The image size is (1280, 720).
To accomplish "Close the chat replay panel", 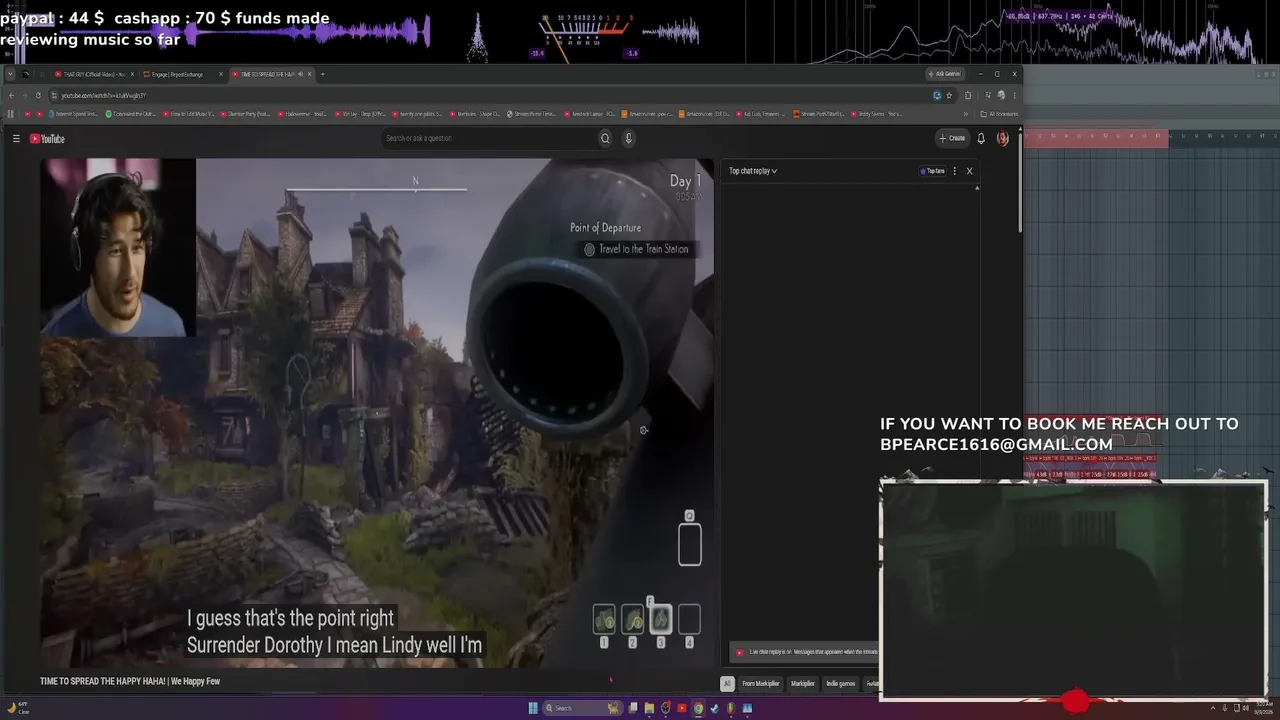I will click(x=969, y=171).
